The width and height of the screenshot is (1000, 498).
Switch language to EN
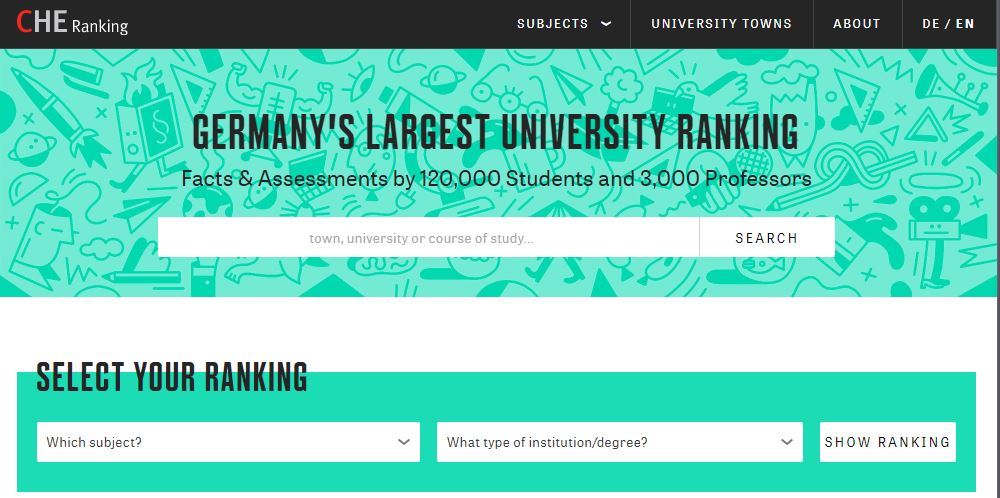click(965, 24)
